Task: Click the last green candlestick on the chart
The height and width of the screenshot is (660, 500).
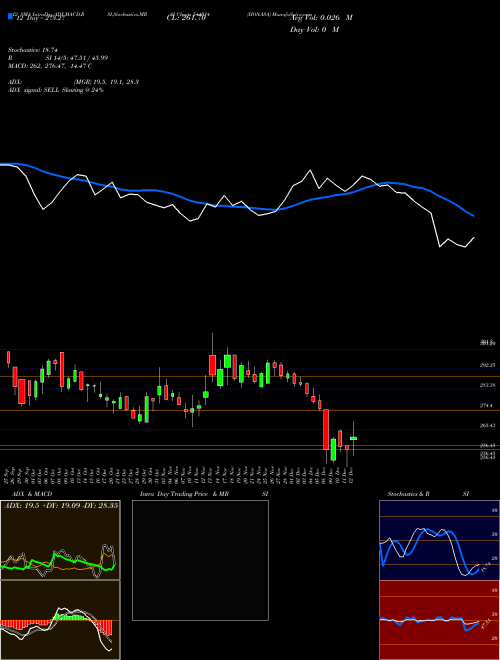Action: (x=354, y=438)
